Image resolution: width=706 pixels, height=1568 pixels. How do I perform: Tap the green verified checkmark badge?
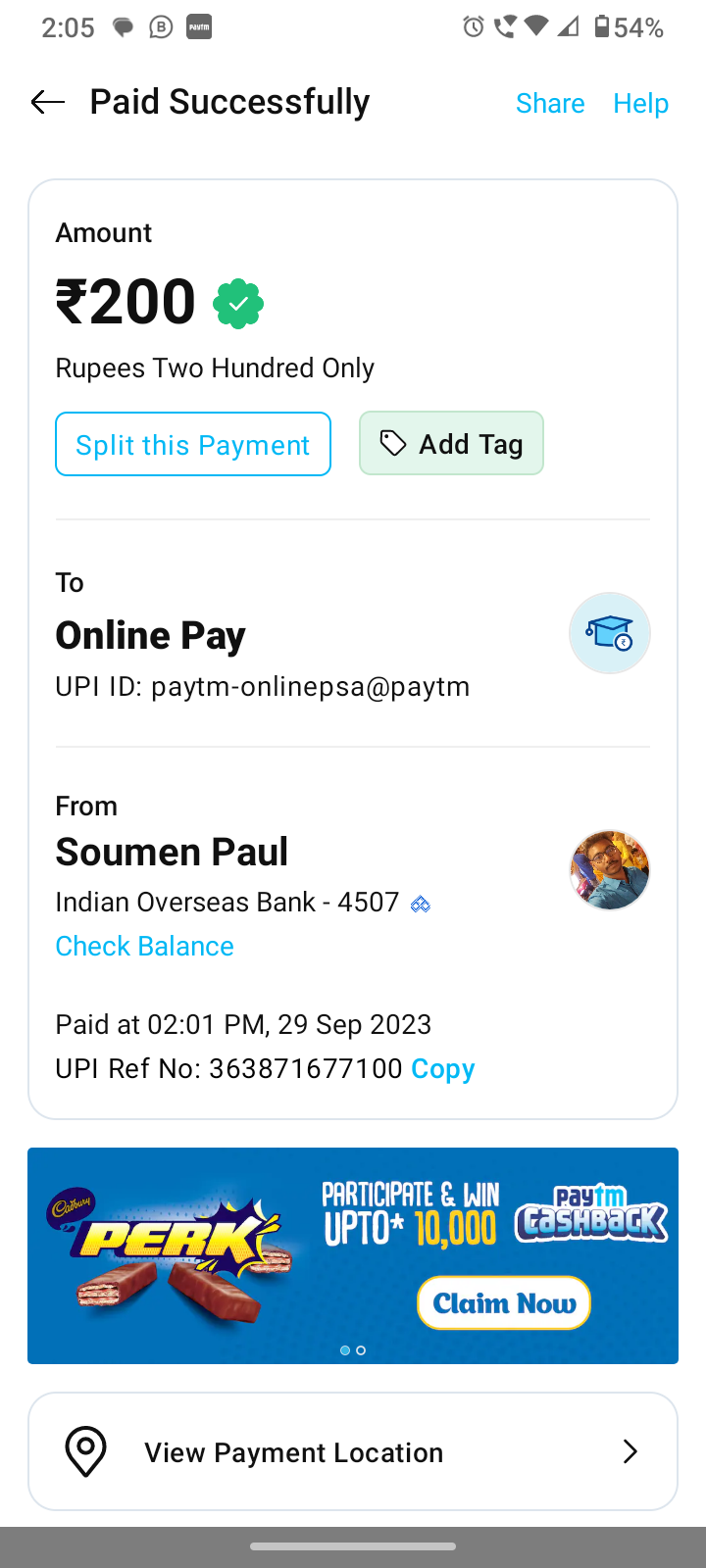click(x=238, y=304)
